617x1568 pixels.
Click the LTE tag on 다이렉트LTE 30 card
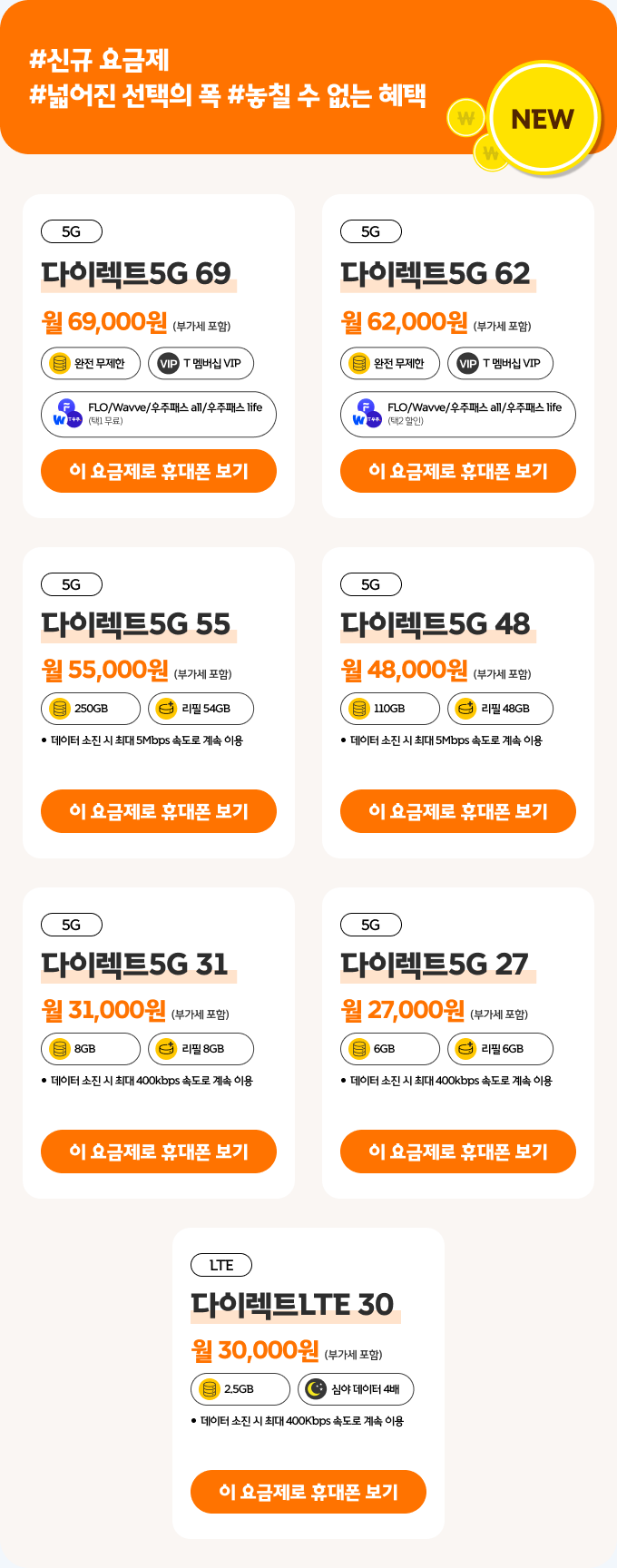[221, 1265]
